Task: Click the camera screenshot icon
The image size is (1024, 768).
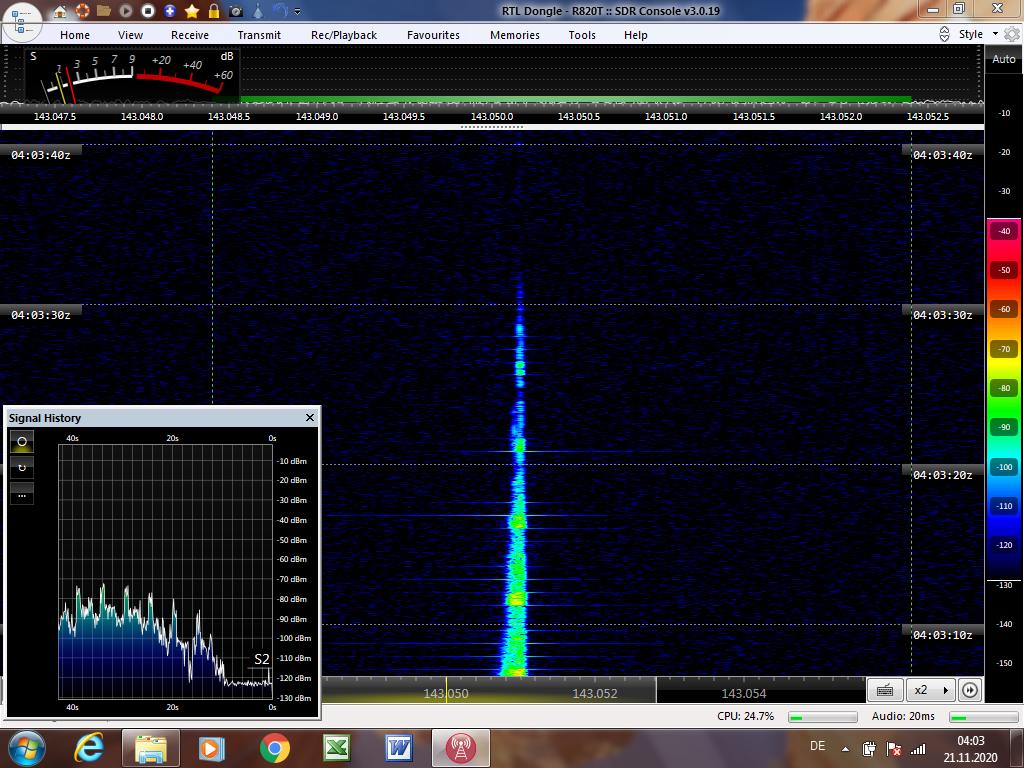Action: pyautogui.click(x=236, y=11)
